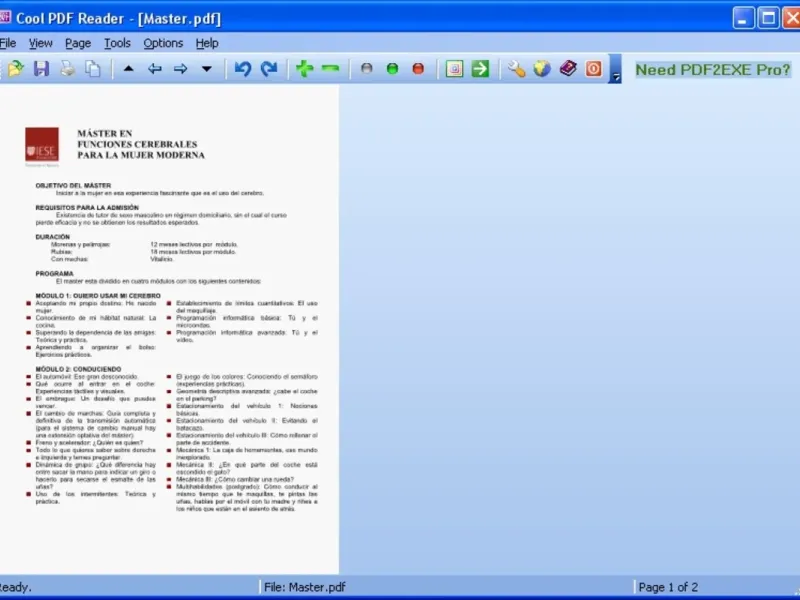
Task: Rotate counterclockwise with the blue undo arrow
Action: (243, 68)
